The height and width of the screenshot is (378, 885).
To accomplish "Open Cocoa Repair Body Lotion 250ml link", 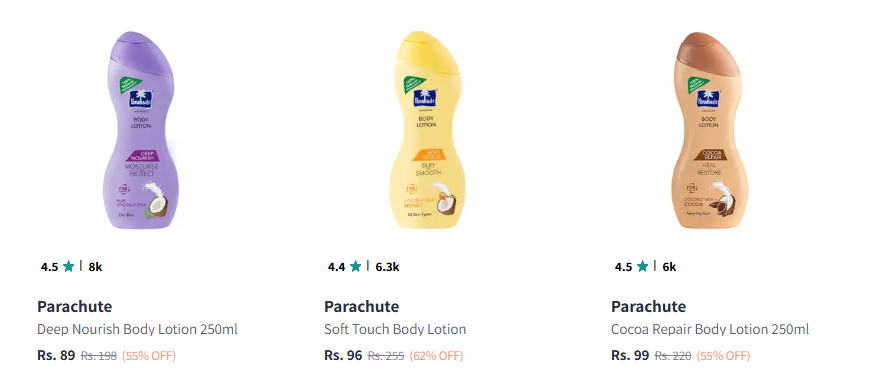I will [x=710, y=329].
